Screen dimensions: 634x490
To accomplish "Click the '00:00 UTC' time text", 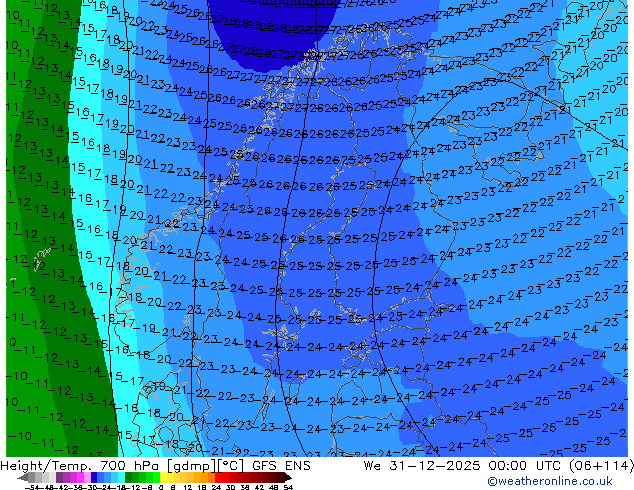I will pos(527,466).
